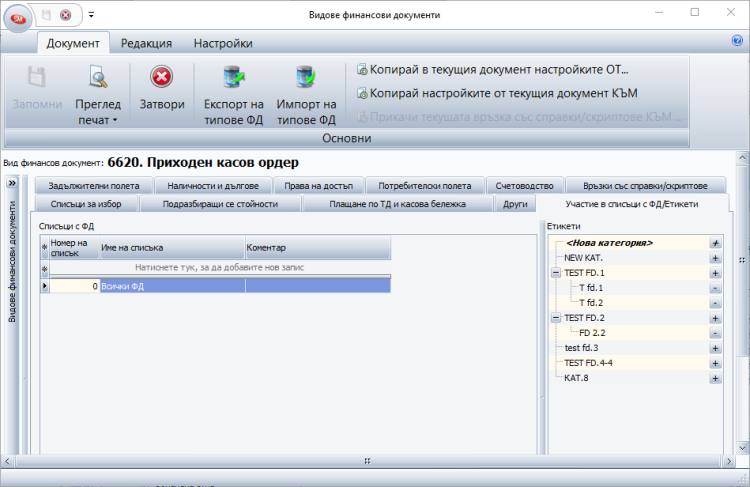Click the vertical scrollbar down arrow
The width and height of the screenshot is (750, 487).
pyautogui.click(x=742, y=448)
